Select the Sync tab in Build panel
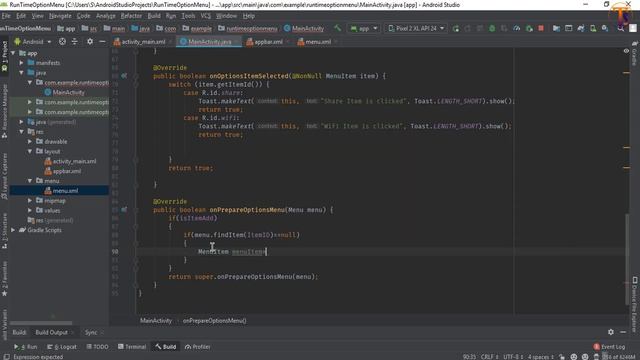The height and width of the screenshot is (360, 640). click(91, 332)
